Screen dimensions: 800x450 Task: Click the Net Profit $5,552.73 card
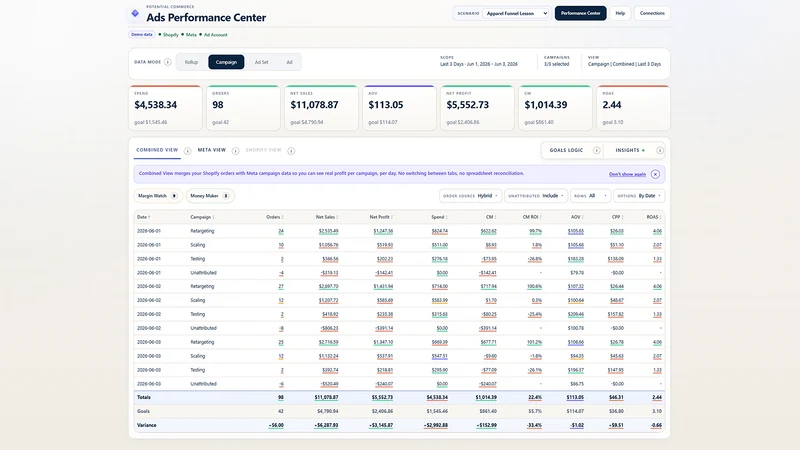pos(478,108)
